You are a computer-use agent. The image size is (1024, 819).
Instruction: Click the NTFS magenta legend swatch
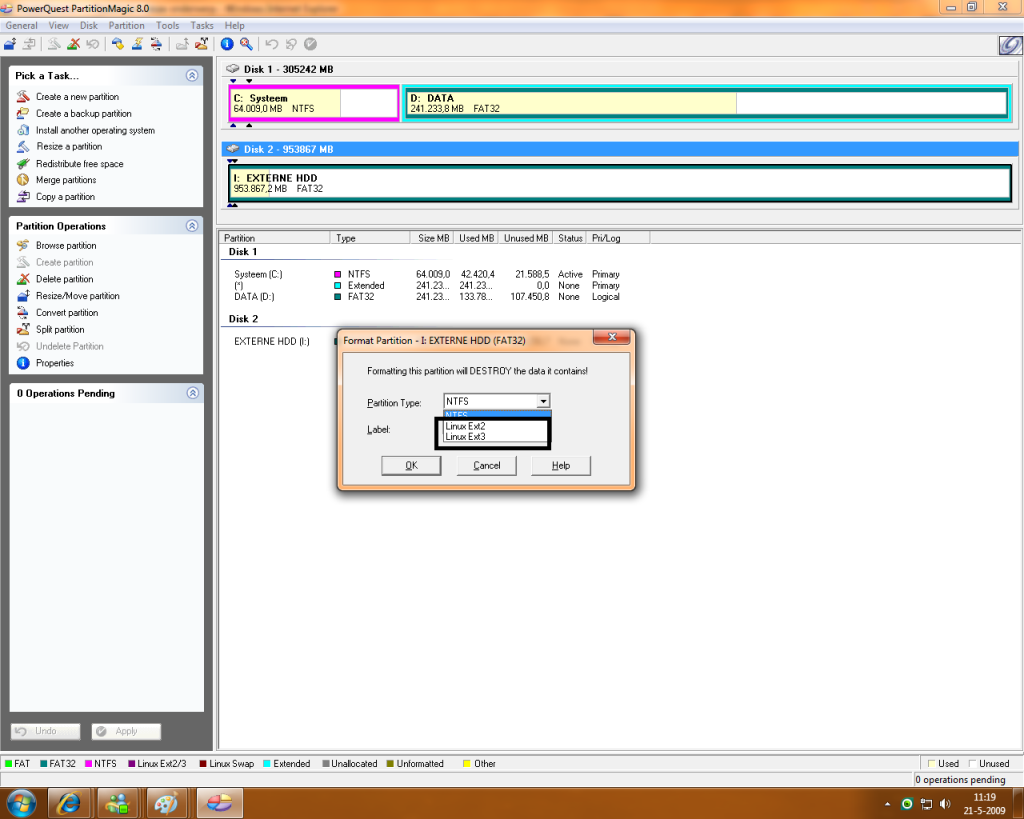coord(88,763)
